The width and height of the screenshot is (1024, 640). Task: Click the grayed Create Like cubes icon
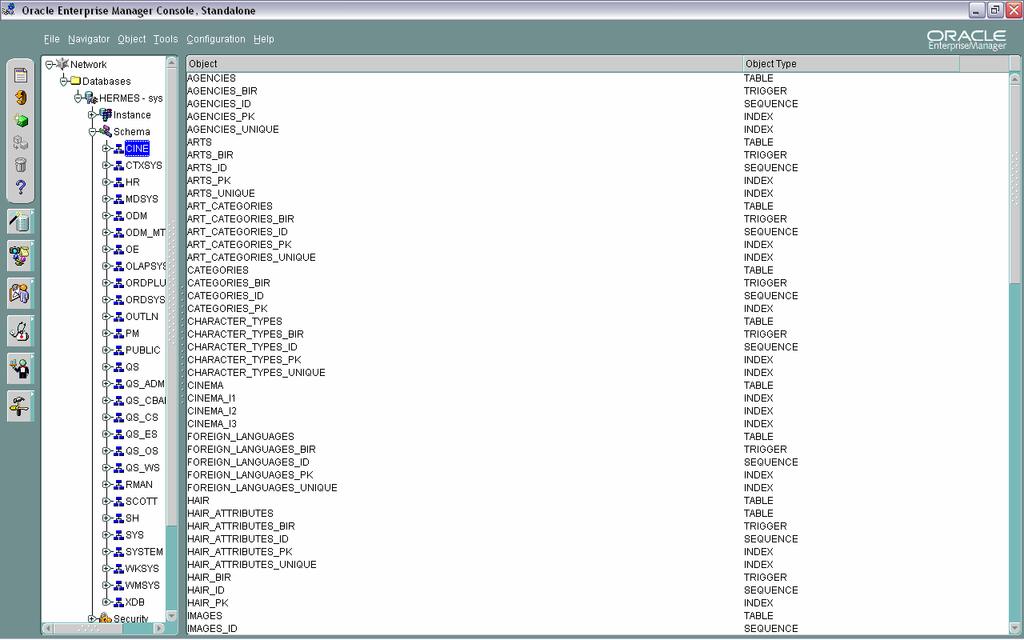point(21,142)
